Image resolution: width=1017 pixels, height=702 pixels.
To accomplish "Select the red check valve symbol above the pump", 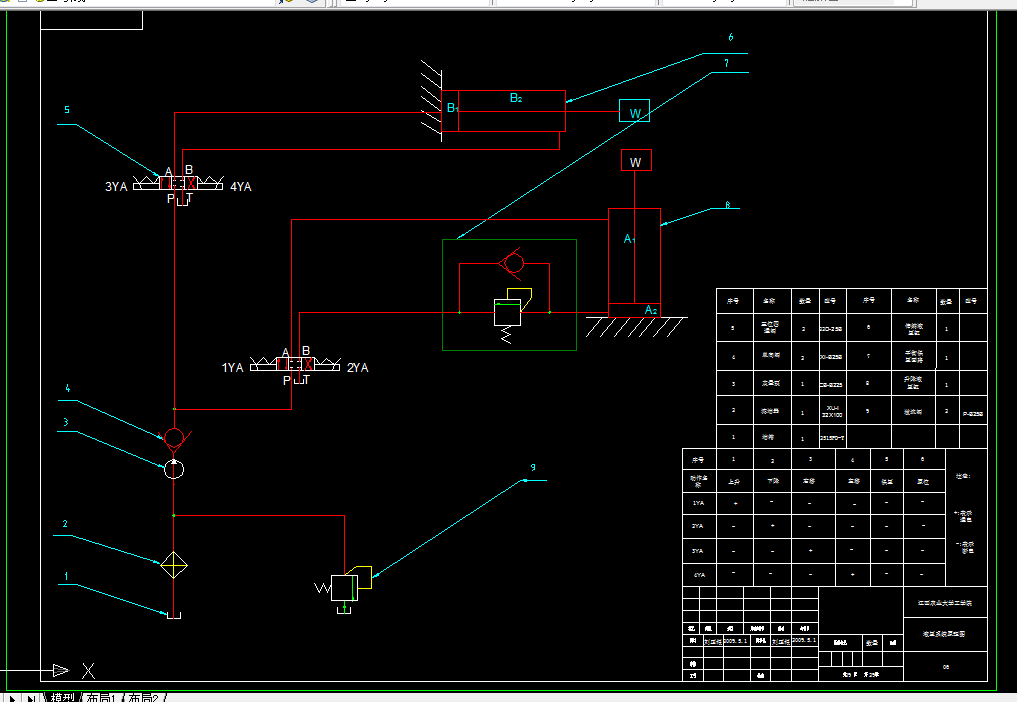I will click(174, 439).
